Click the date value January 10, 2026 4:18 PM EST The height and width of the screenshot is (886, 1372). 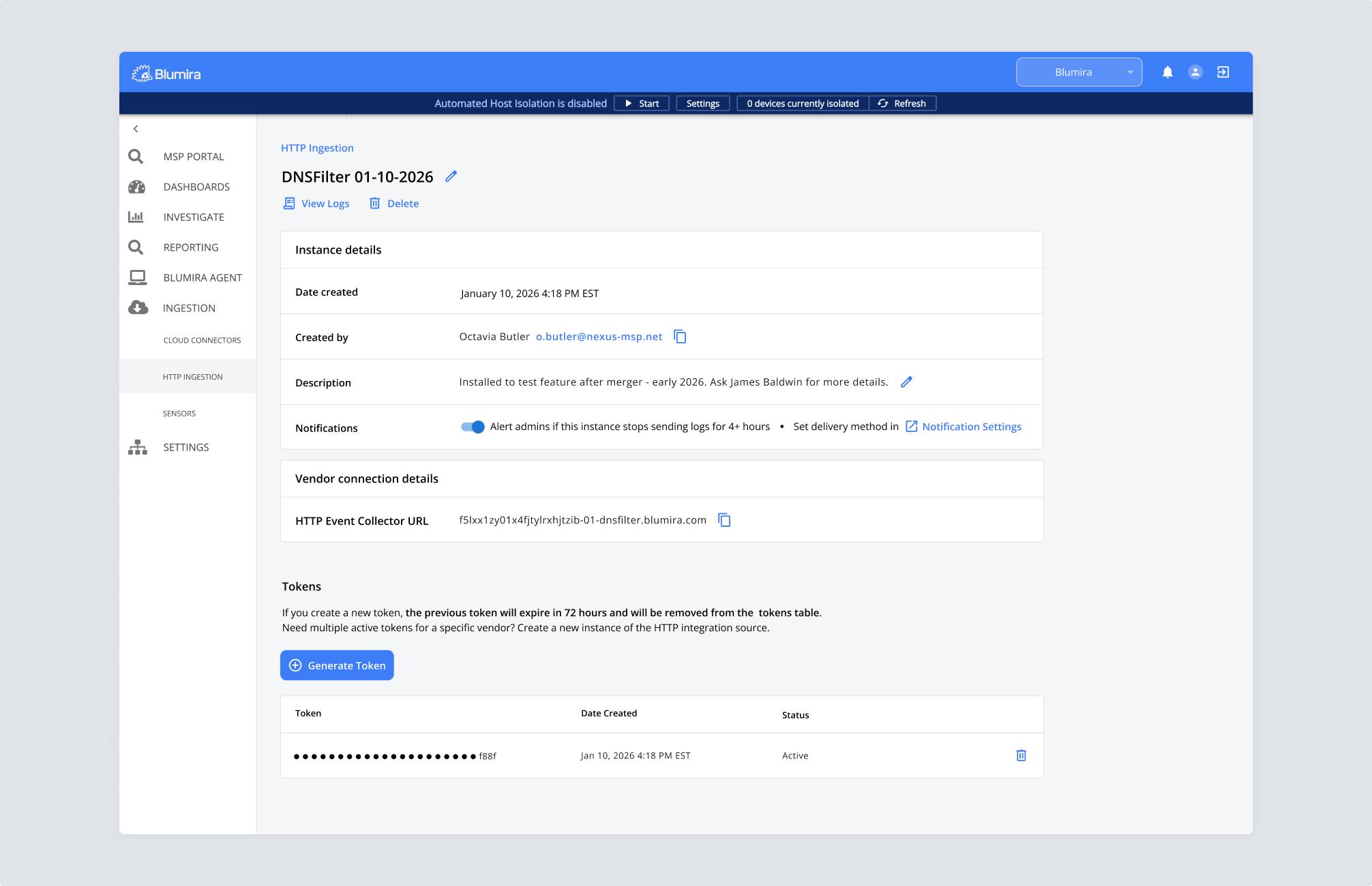point(530,294)
